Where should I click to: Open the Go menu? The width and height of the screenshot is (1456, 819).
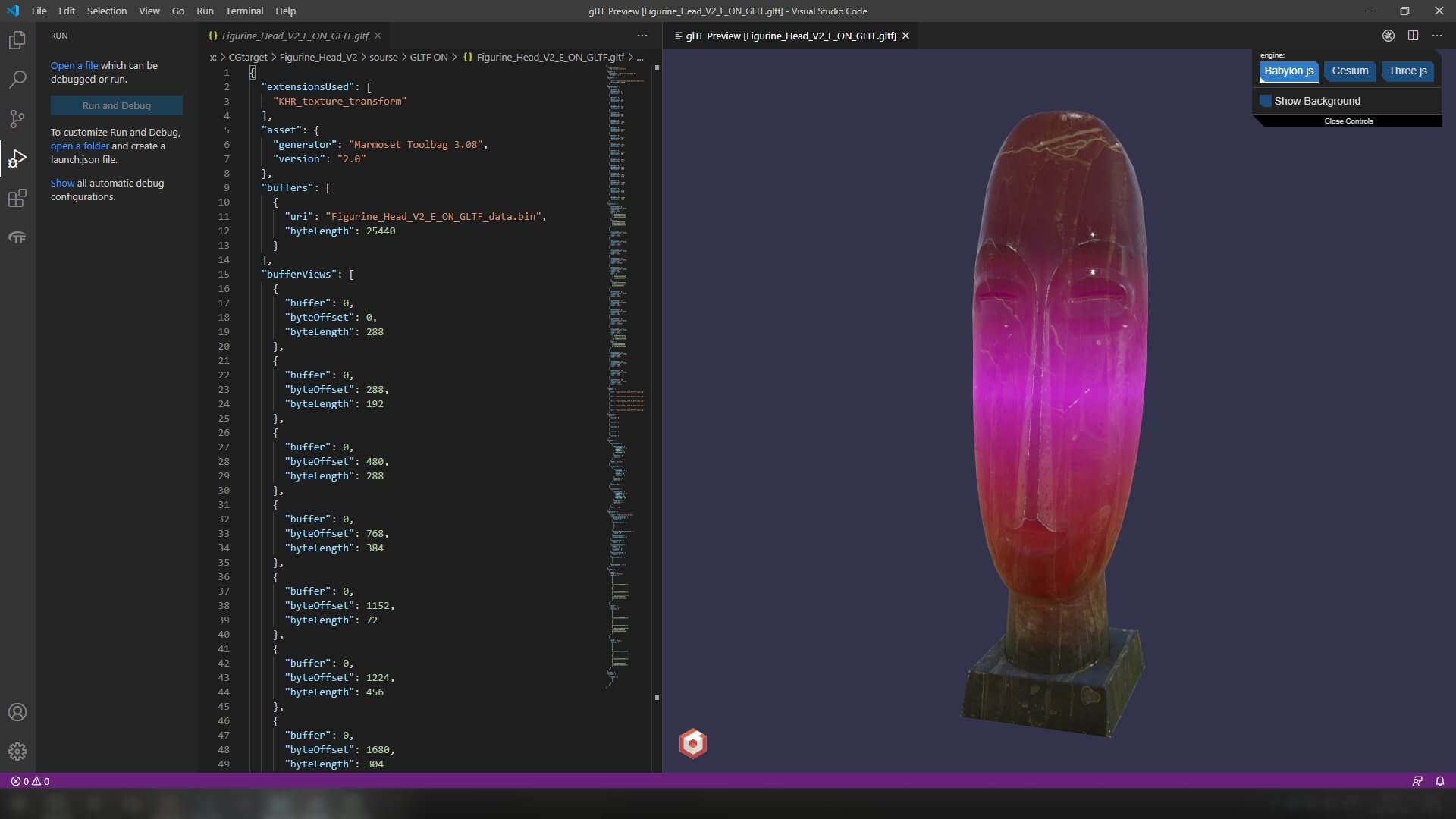(x=178, y=11)
